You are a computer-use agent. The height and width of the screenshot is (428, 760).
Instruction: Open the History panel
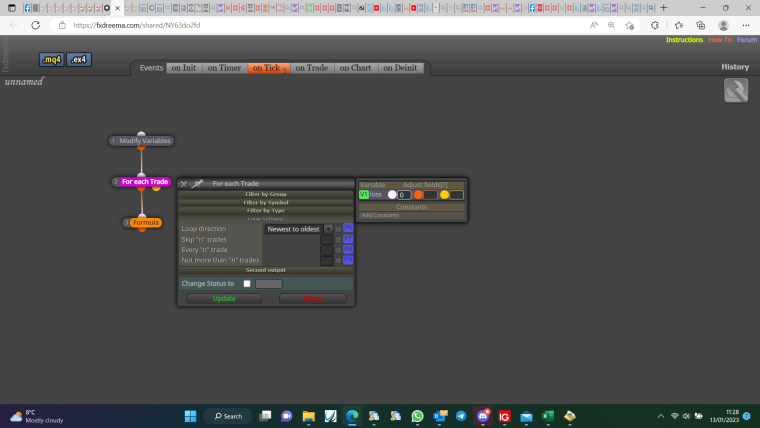[x=735, y=67]
